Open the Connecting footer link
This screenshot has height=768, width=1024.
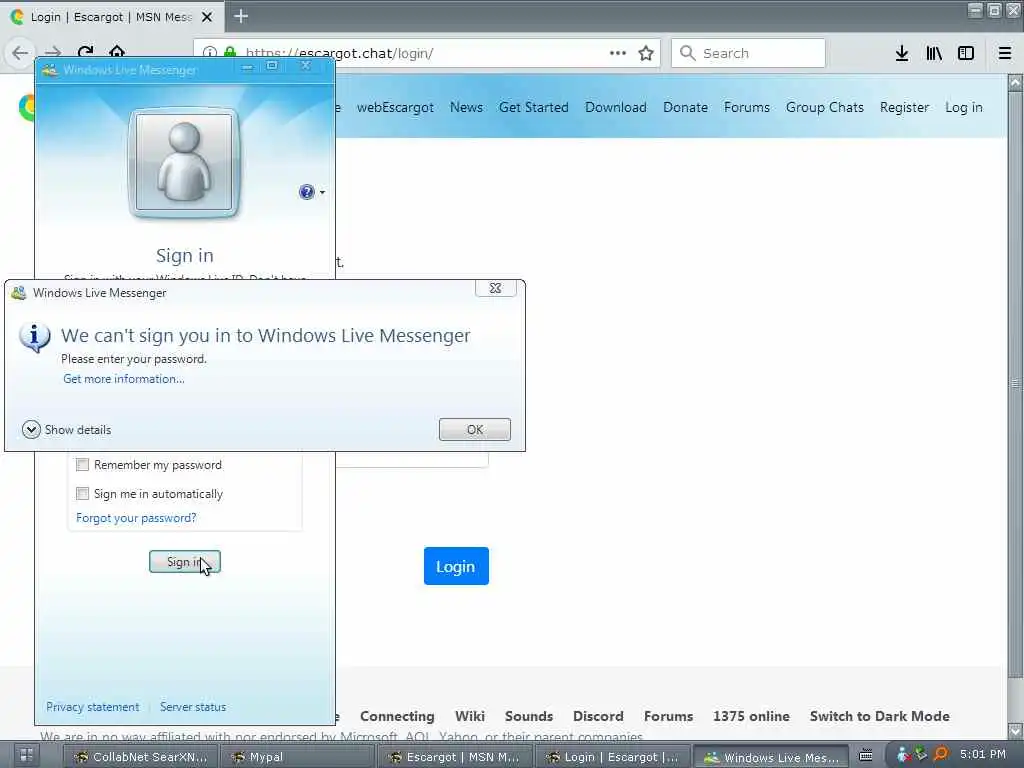pos(397,716)
